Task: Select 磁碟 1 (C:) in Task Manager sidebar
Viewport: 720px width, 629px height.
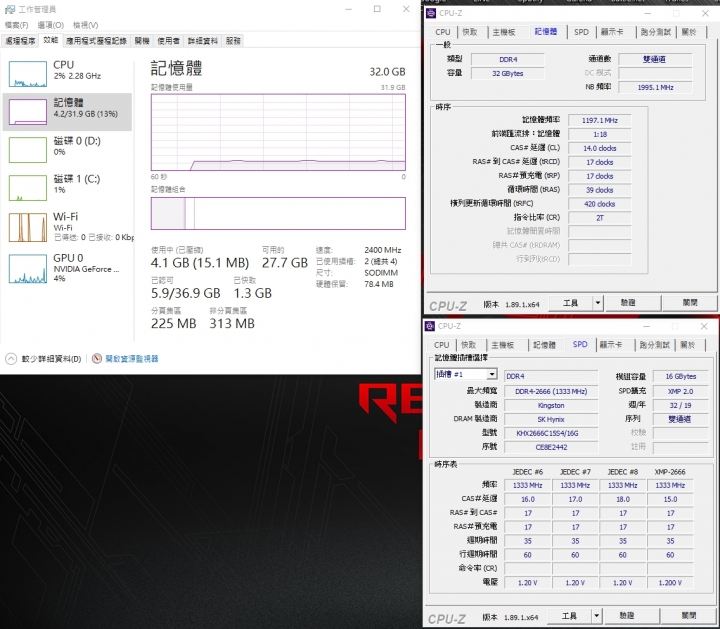Action: point(67,187)
